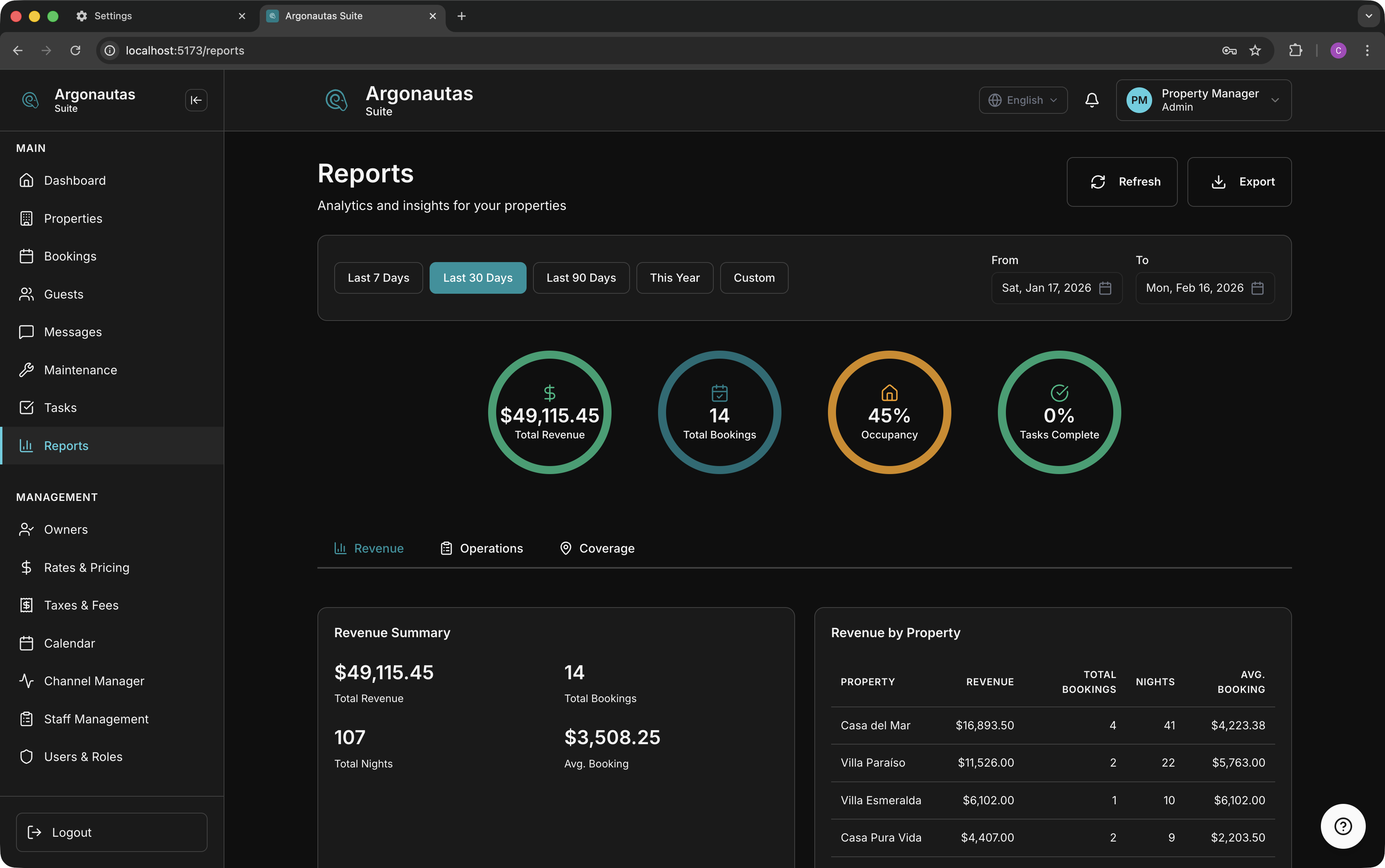Image resolution: width=1385 pixels, height=868 pixels.
Task: Click the Rates & Pricing dollar icon
Action: point(26,567)
